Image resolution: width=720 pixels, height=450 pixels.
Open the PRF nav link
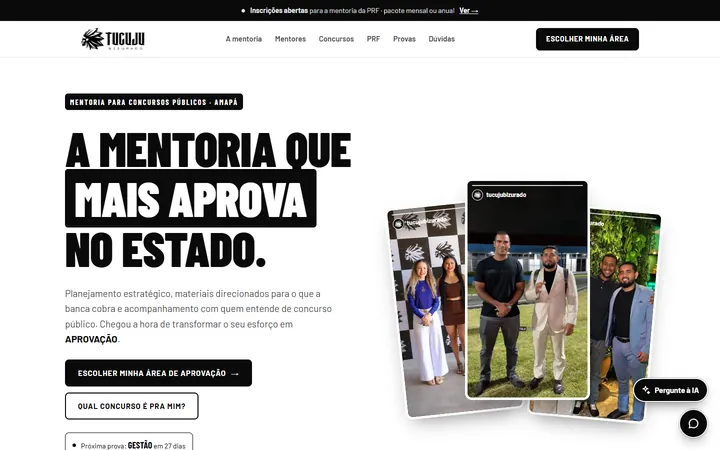[x=373, y=39]
